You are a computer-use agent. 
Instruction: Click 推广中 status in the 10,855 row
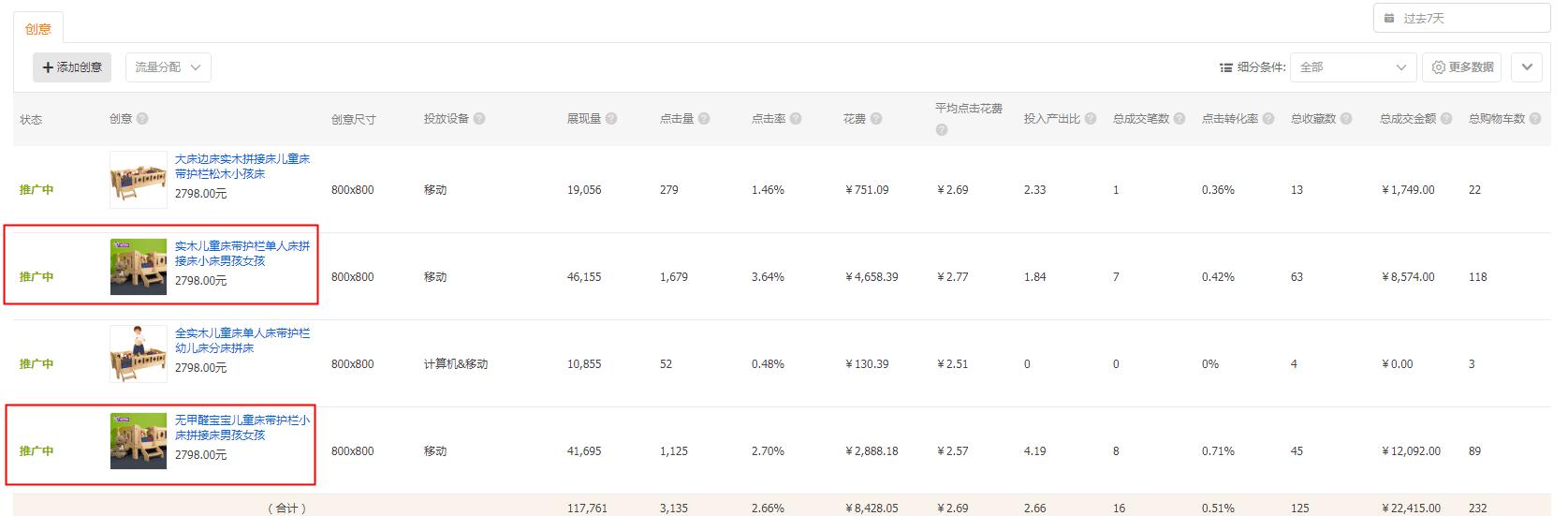(37, 364)
